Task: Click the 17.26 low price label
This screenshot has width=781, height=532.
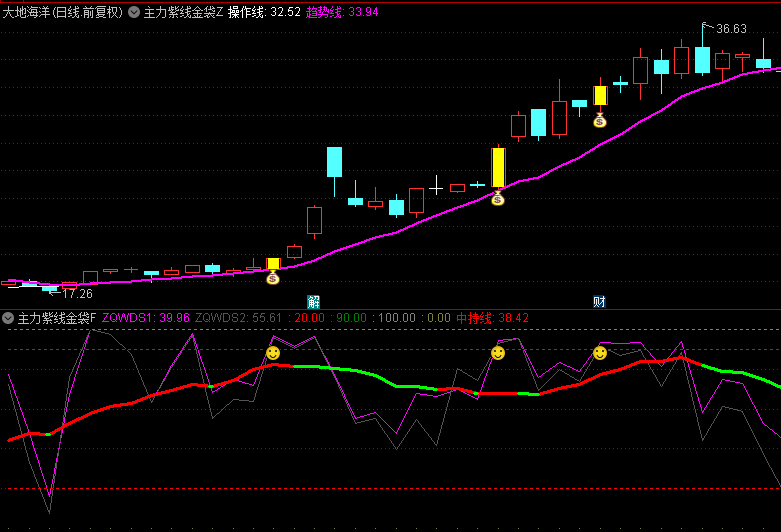Action: coord(77,294)
